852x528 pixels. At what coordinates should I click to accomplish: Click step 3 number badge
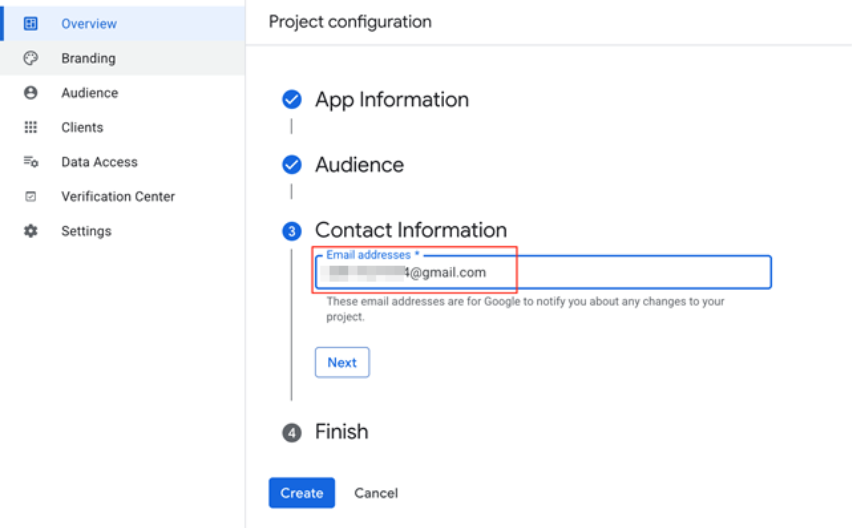pos(292,231)
